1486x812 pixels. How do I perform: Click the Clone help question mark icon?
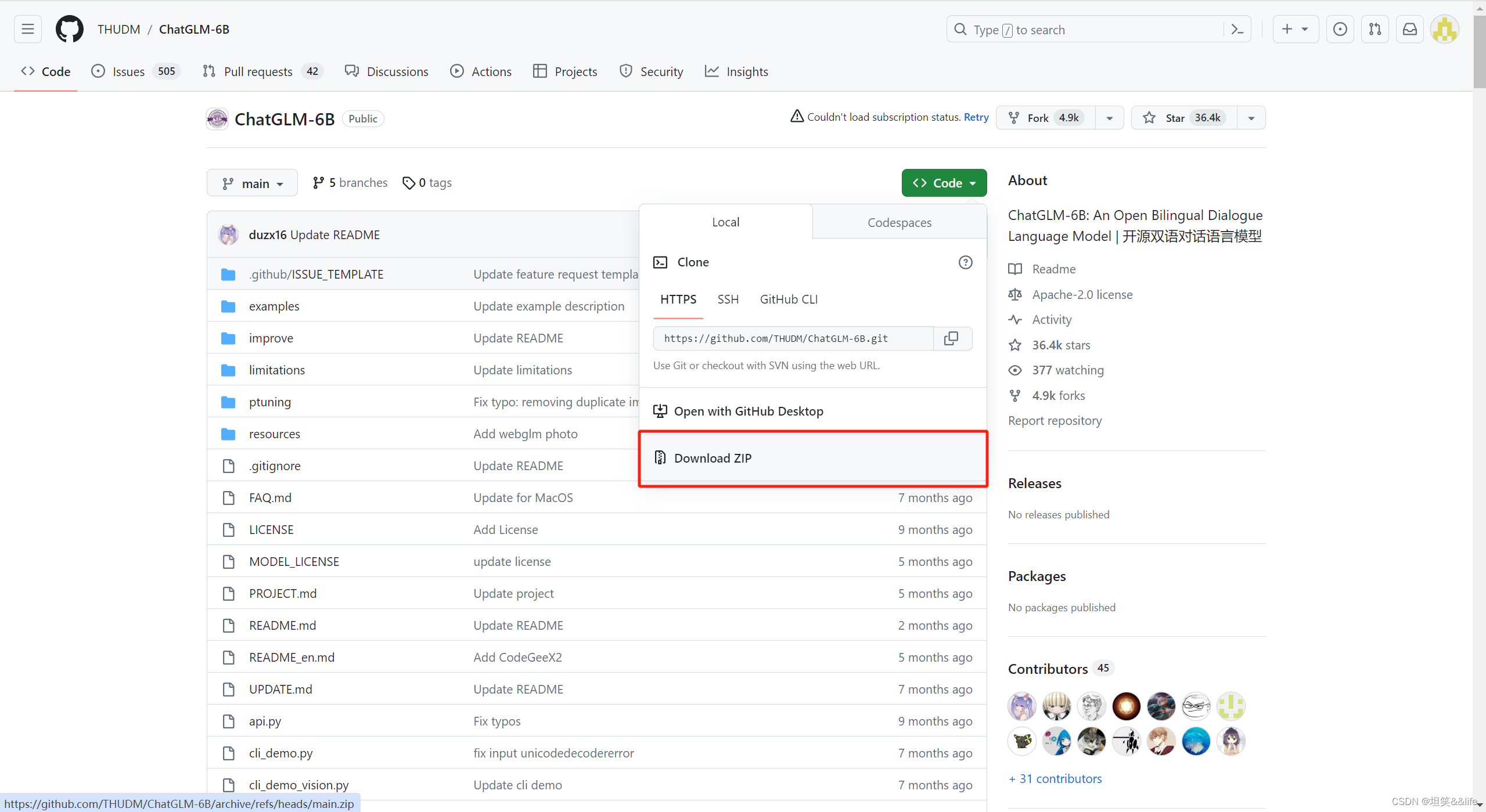pyautogui.click(x=965, y=262)
